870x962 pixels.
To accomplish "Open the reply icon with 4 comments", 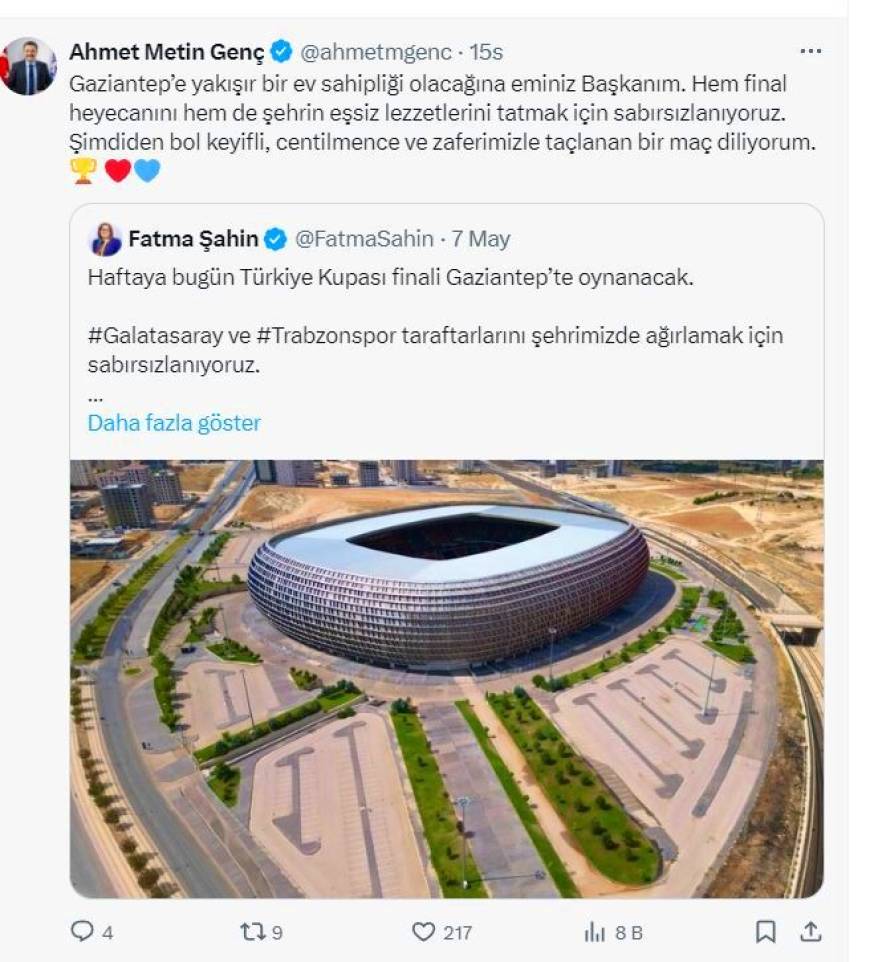I will pyautogui.click(x=82, y=931).
